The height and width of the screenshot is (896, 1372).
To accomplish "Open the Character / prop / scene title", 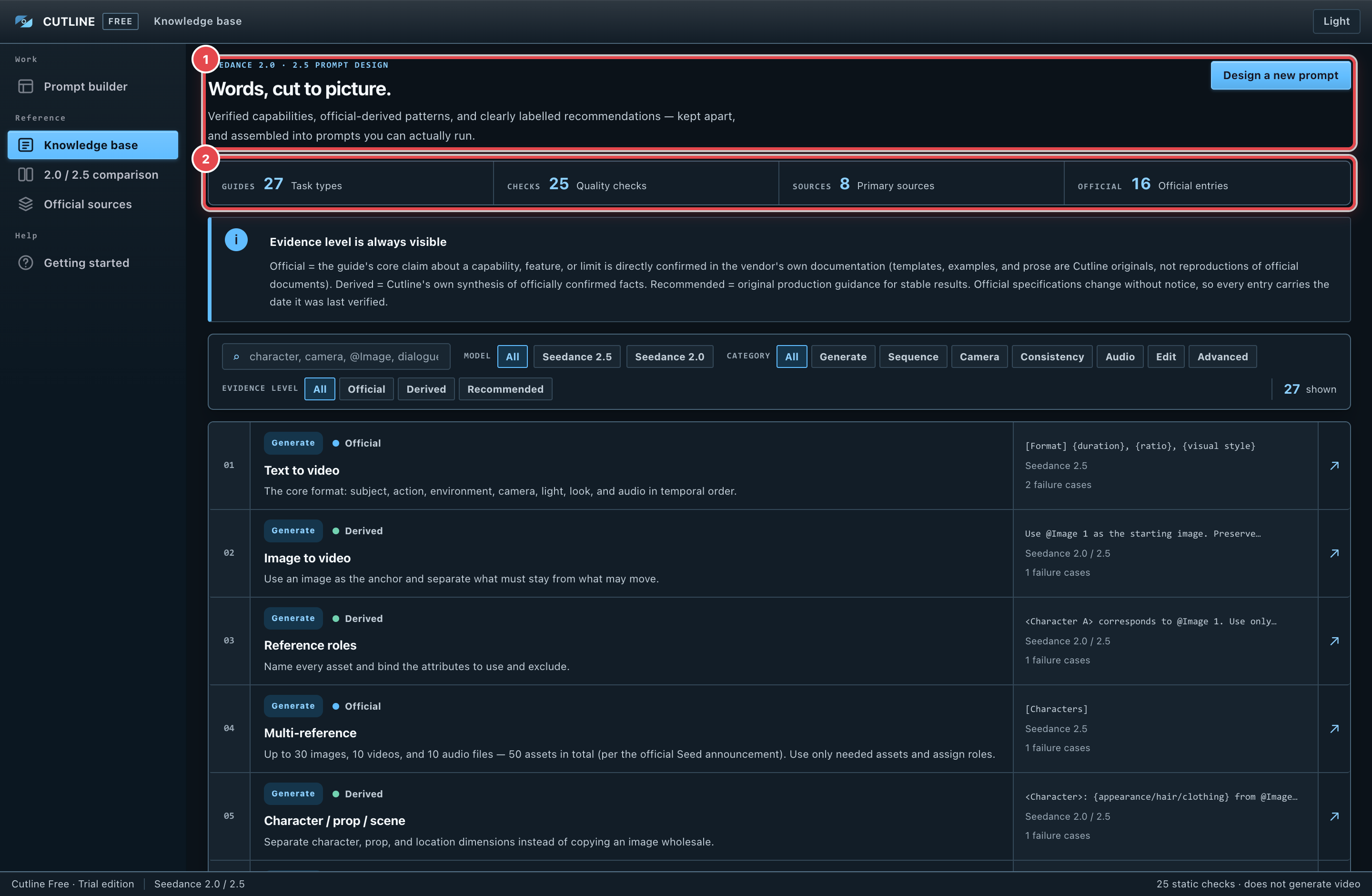I will (334, 821).
